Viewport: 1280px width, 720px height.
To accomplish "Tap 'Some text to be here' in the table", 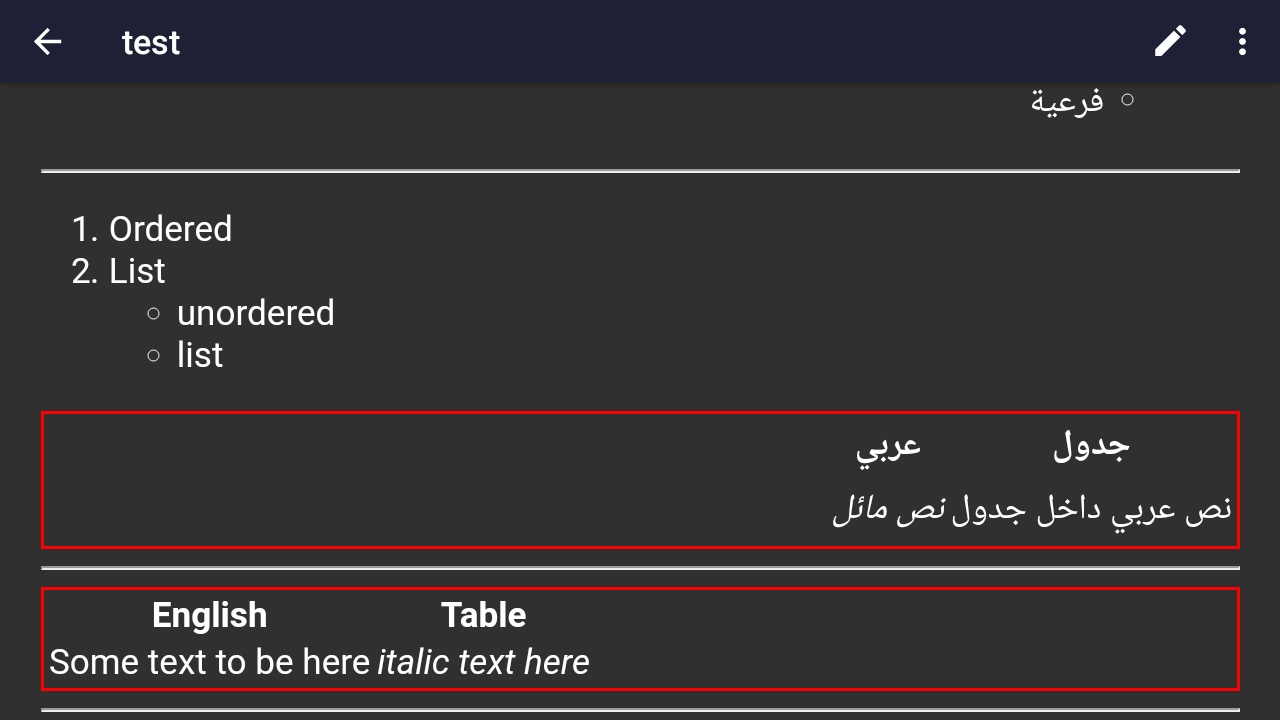I will point(208,661).
